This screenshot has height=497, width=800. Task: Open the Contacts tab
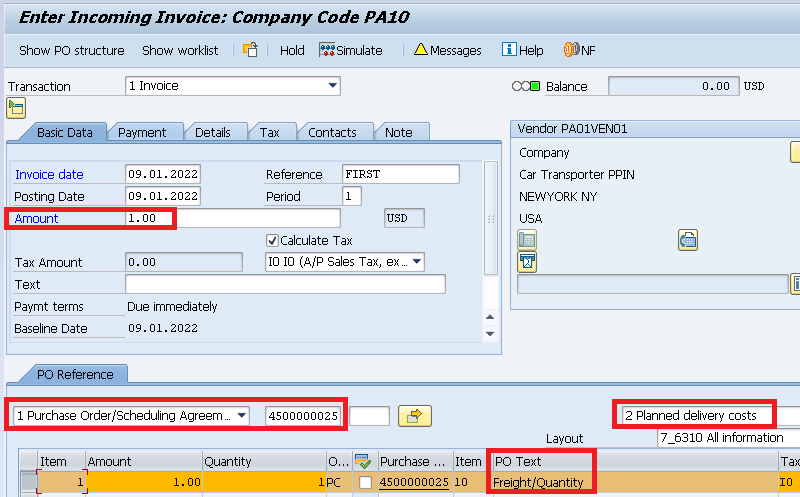(332, 132)
